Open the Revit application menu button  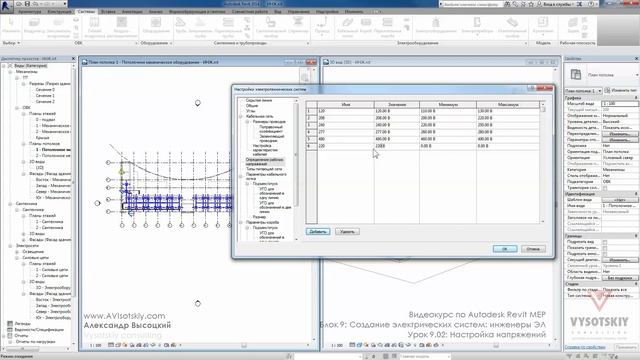coord(6,6)
